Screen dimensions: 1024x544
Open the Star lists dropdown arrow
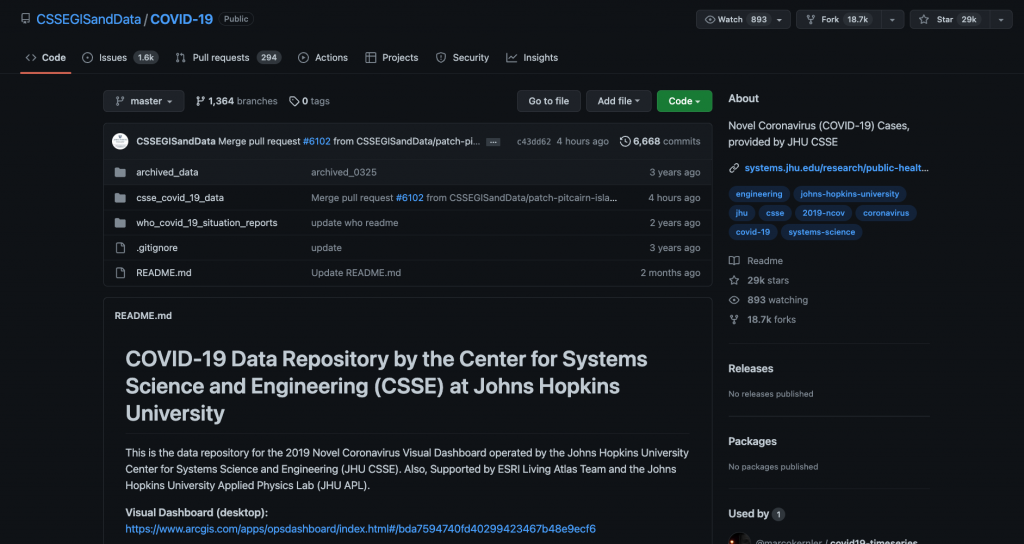coord(1001,20)
